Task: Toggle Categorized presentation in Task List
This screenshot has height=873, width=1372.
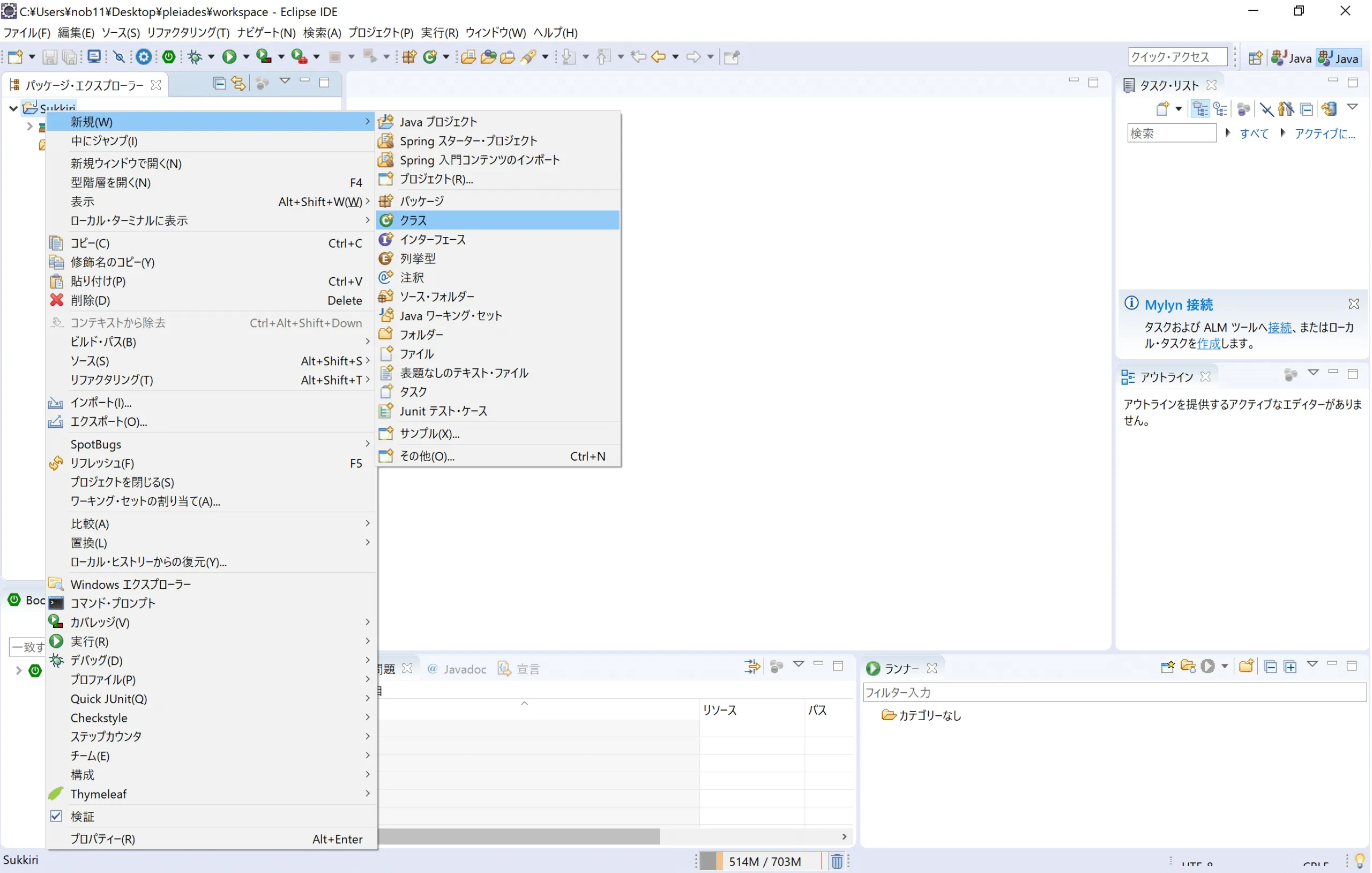Action: tap(1200, 109)
